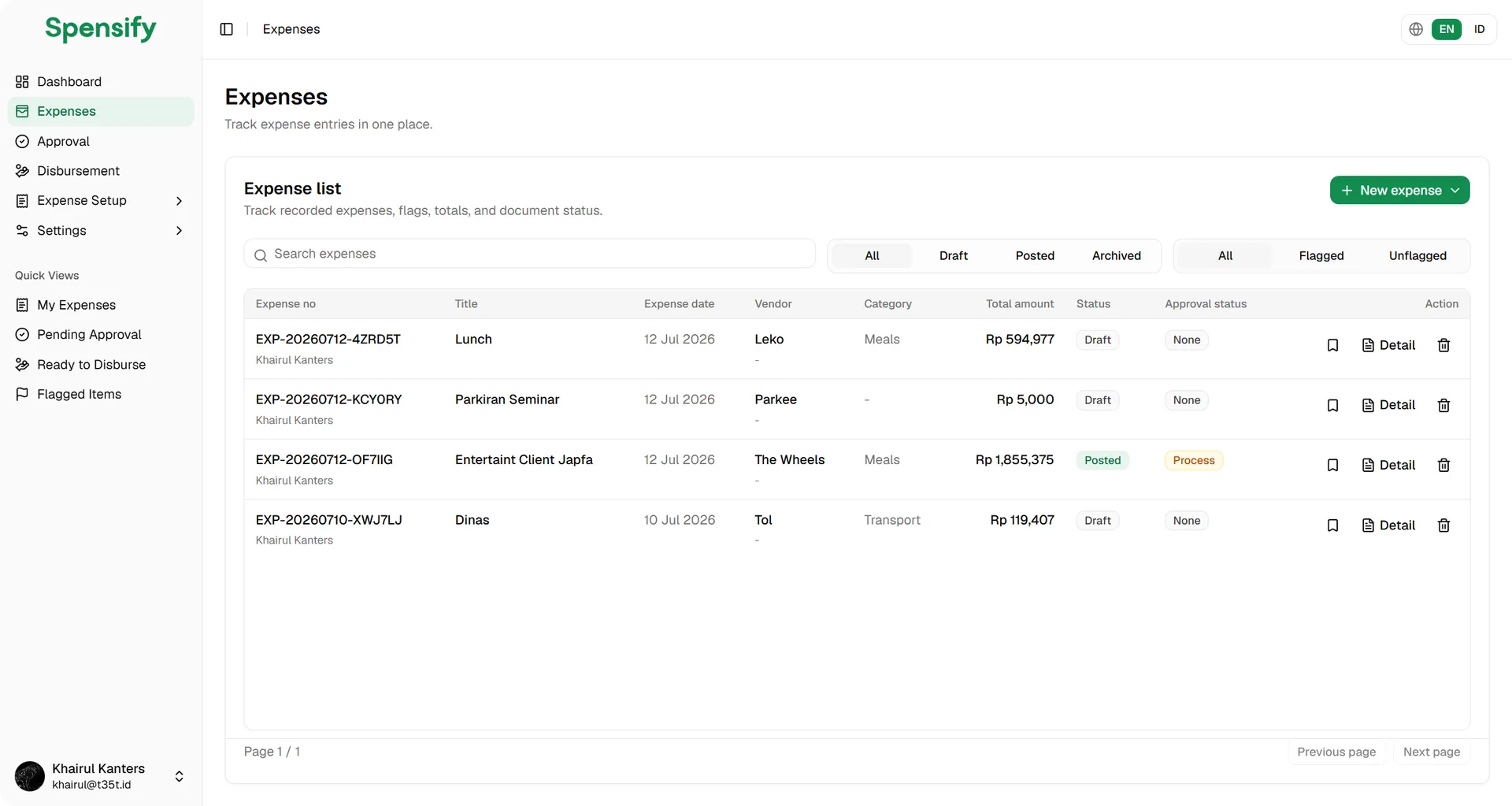Toggle the sidebar panel icon

pos(227,29)
